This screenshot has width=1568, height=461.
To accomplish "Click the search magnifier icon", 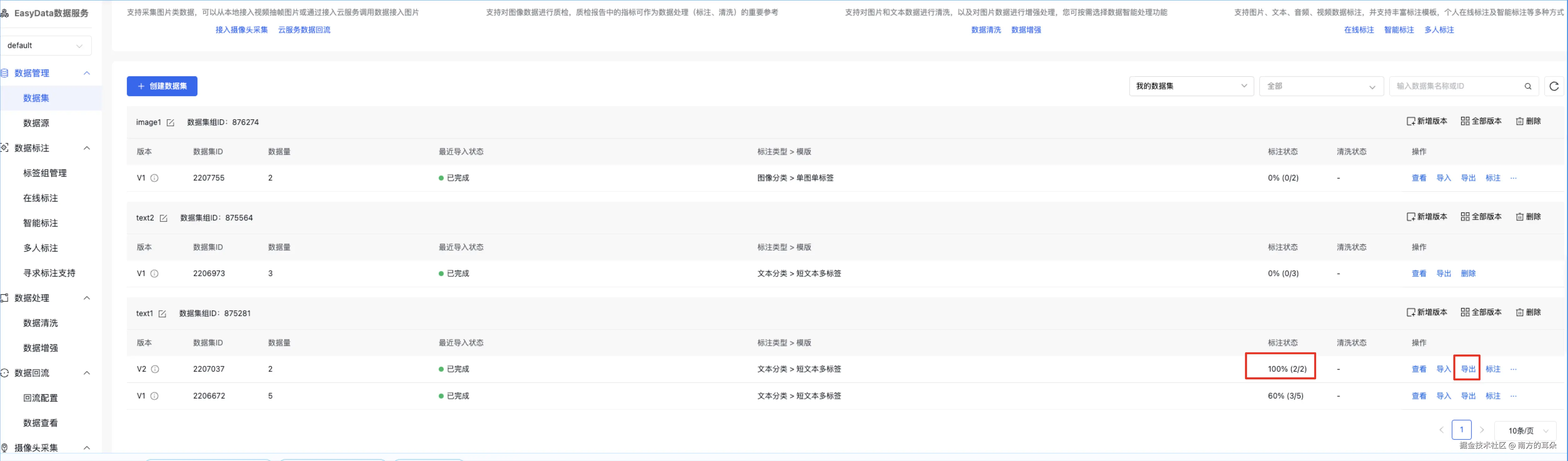I will pos(1527,87).
